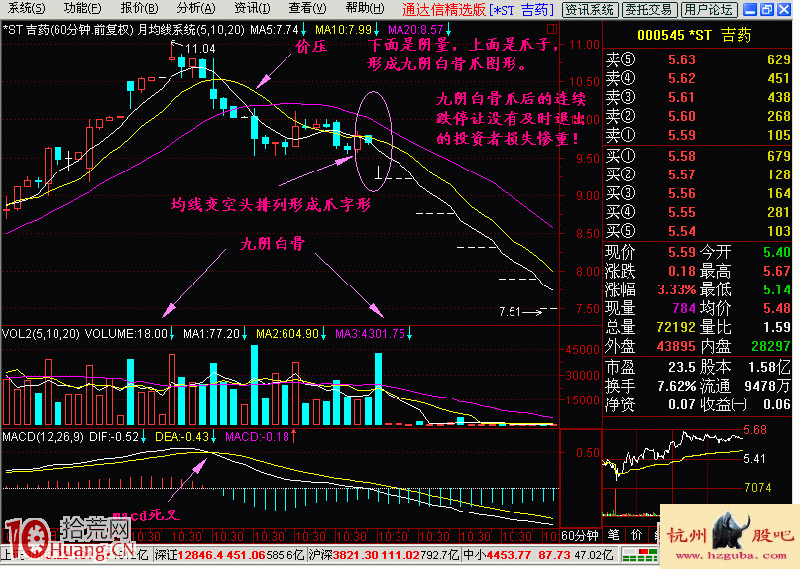This screenshot has width=800, height=569.
Task: Click the MA20:8.57 indicator label
Action: pos(415,30)
